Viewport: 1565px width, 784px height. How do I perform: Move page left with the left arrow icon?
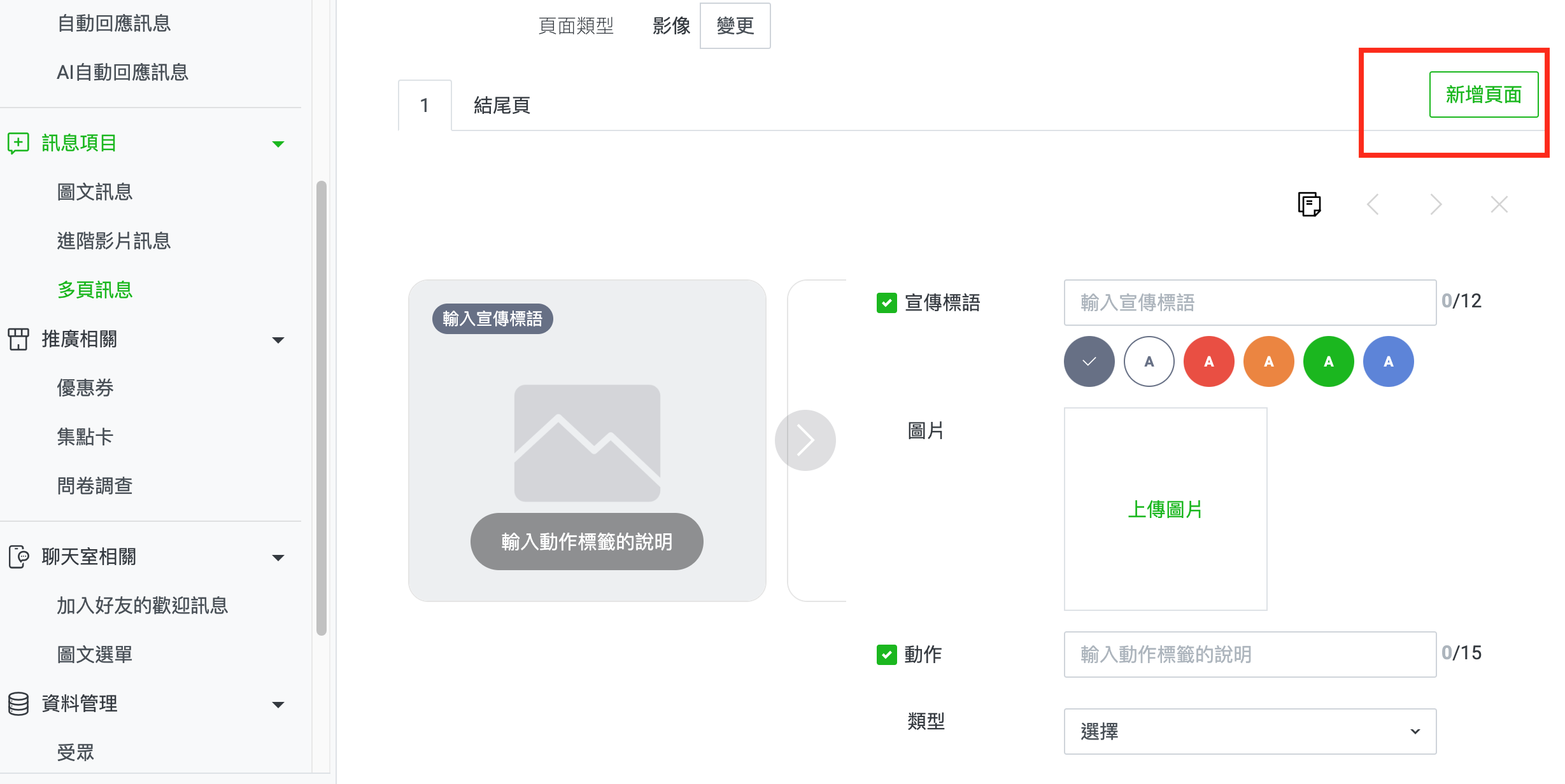pyautogui.click(x=1373, y=204)
